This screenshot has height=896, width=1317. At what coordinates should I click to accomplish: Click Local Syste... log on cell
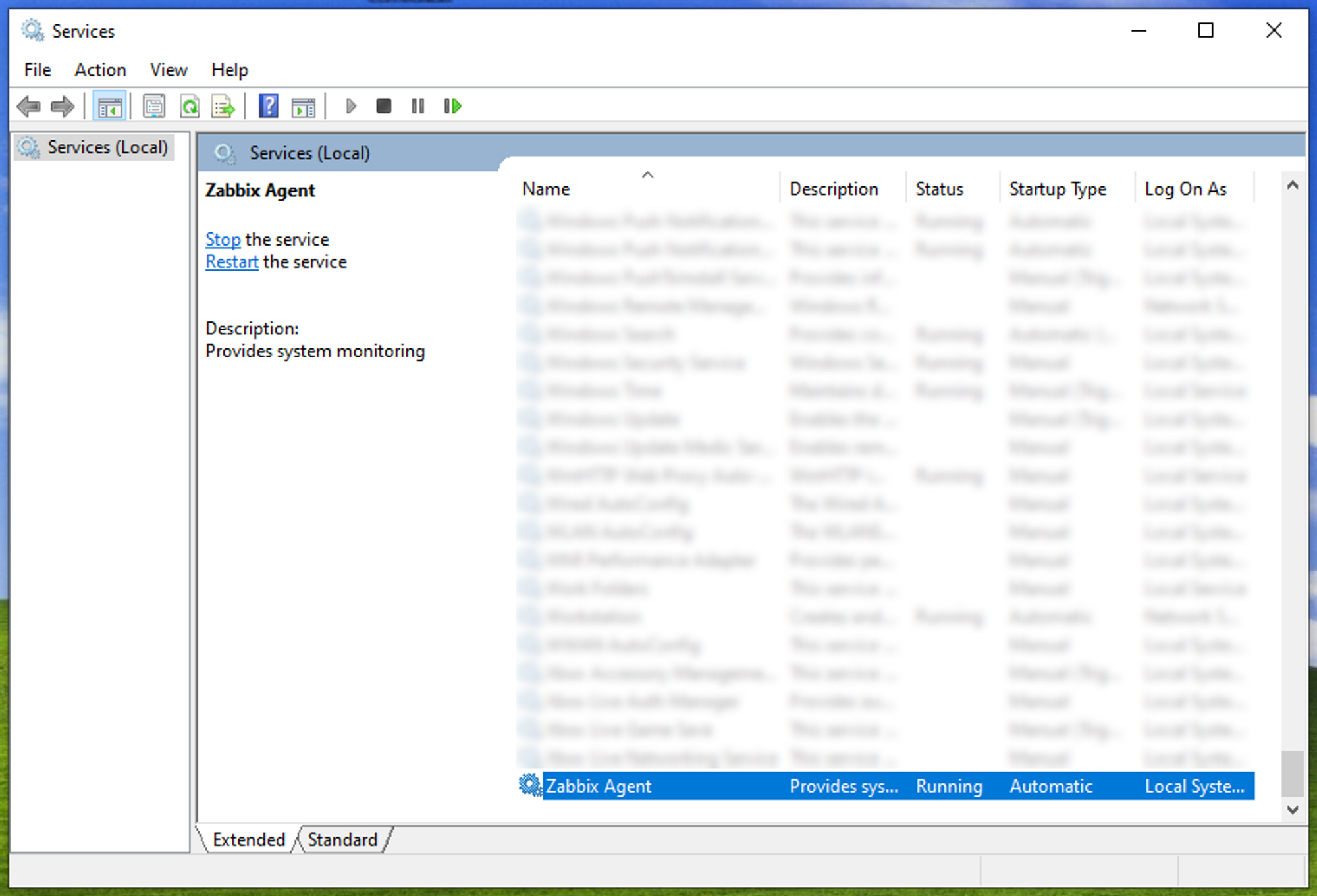(1195, 786)
